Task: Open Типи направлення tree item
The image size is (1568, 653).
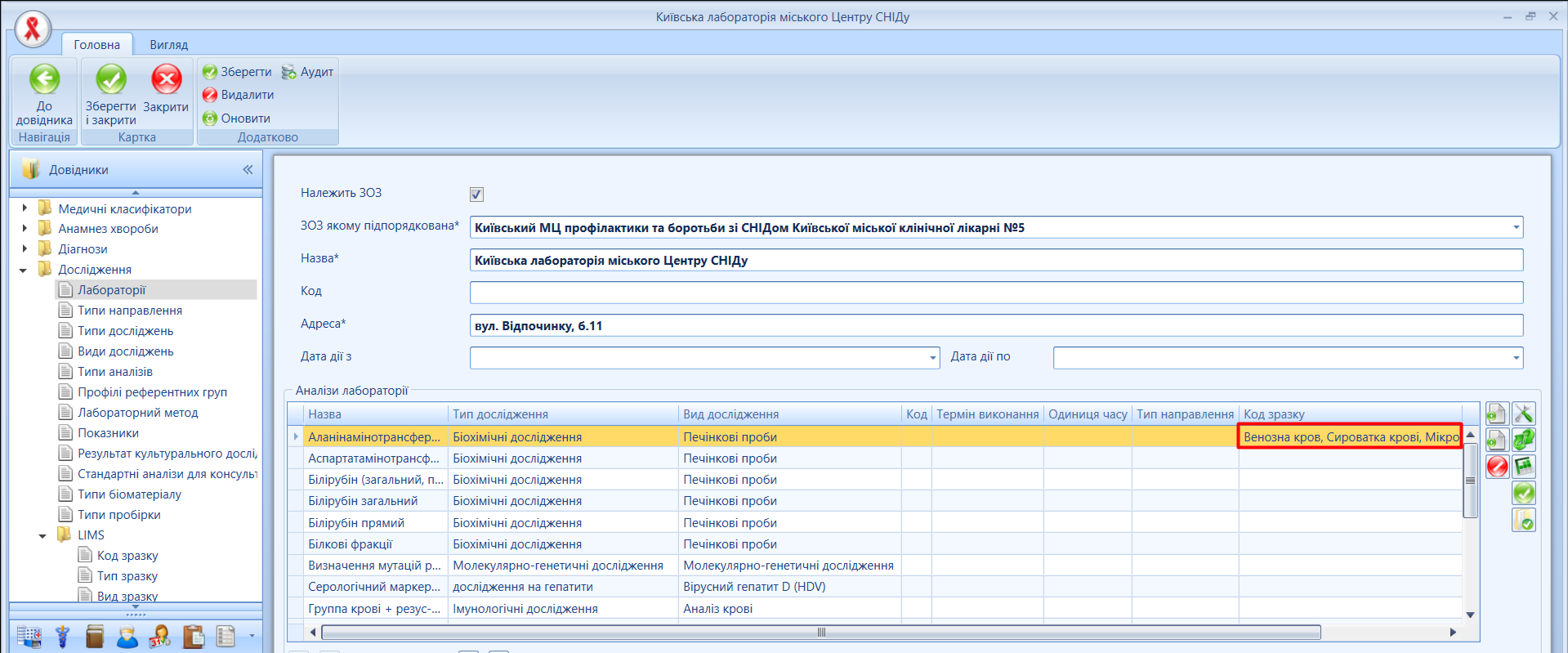Action: 130,311
